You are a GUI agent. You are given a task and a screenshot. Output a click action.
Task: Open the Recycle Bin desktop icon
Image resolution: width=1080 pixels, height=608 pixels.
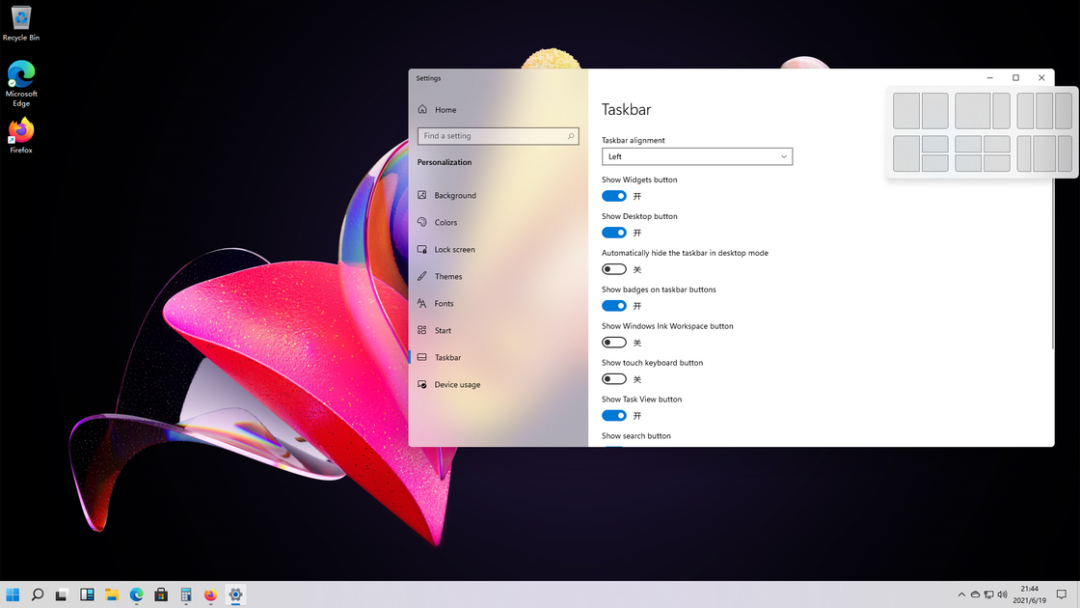pos(21,22)
